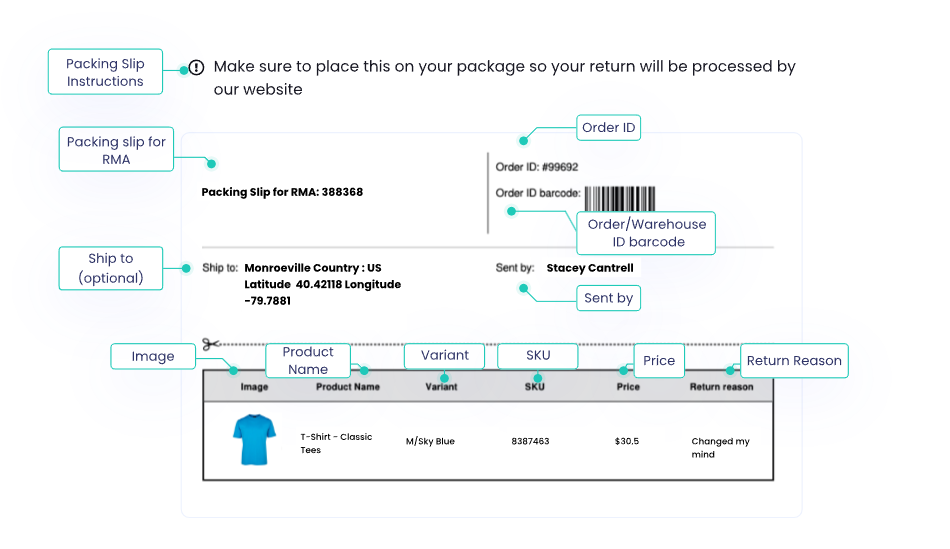
Task: Click the Ship to (optional) callout
Action: [111, 268]
